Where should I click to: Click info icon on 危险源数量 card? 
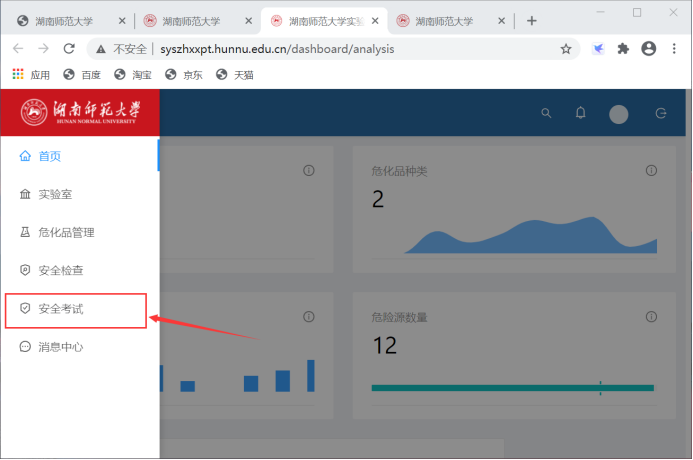(645, 317)
